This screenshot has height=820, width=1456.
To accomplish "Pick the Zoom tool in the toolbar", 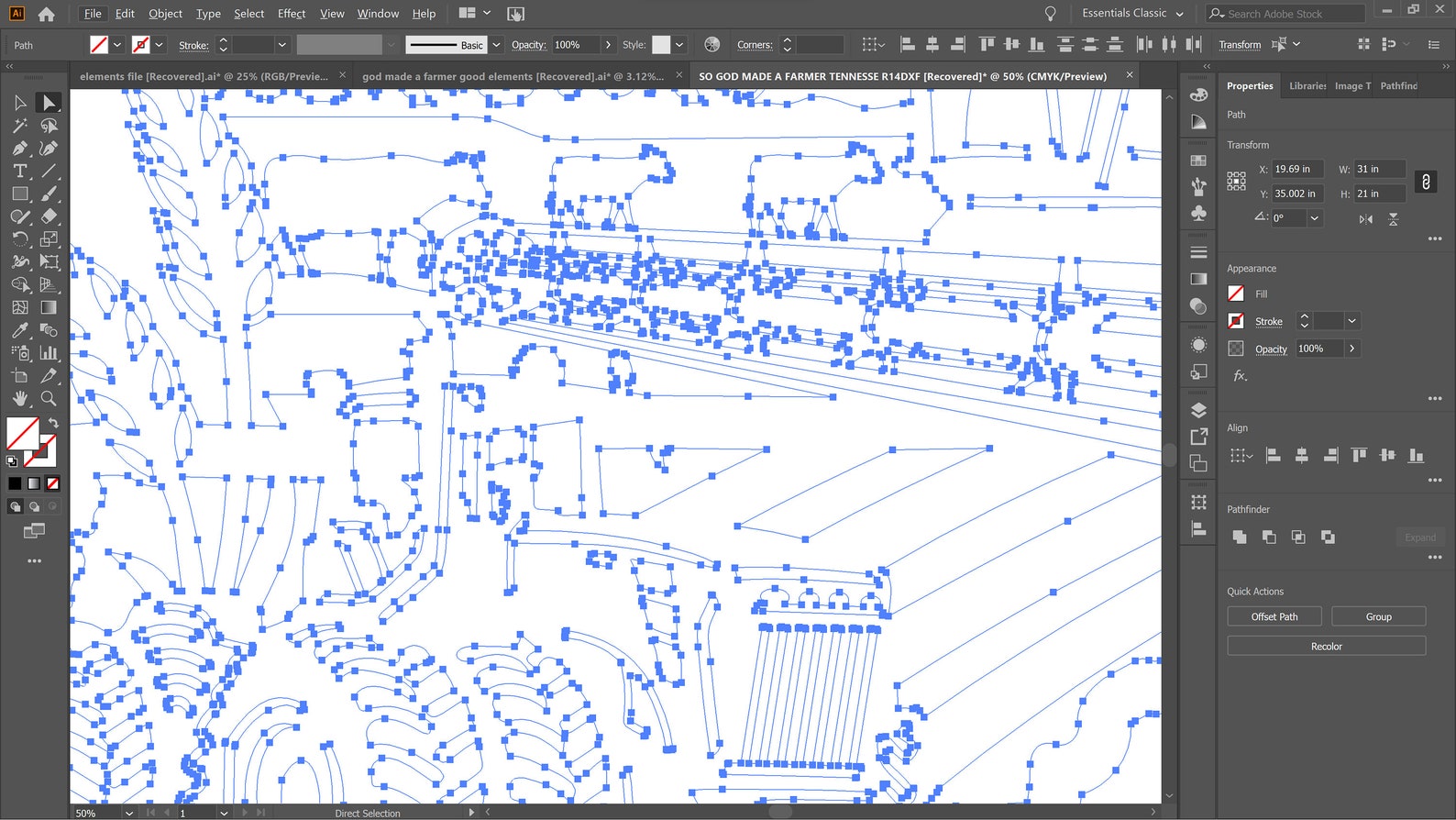I will pyautogui.click(x=49, y=398).
